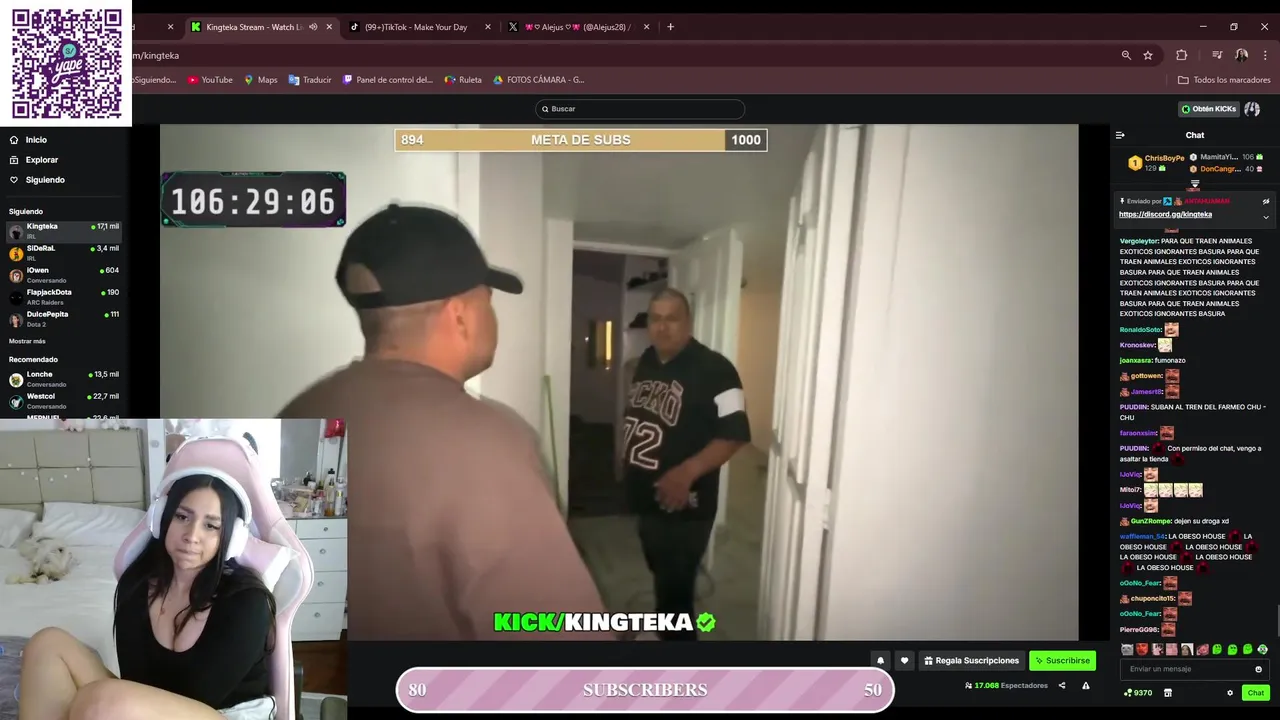Report the stream via warning icon
1280x720 pixels.
(1086, 686)
